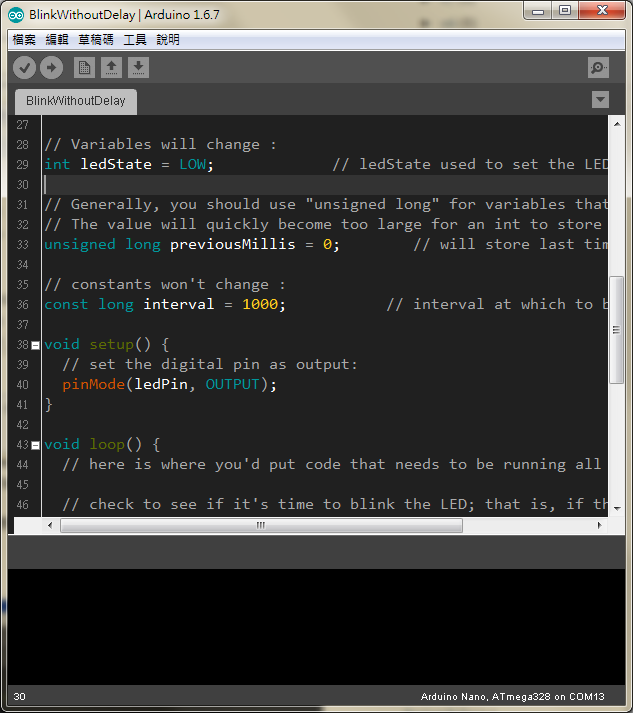Click the vertical scrollbar thumb
The width and height of the screenshot is (633, 713).
(x=617, y=330)
